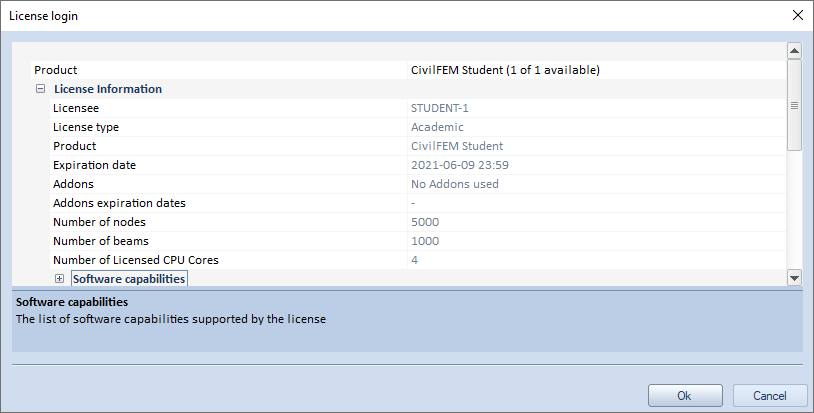The height and width of the screenshot is (413, 814).
Task: Click the Software capabilities label
Action: click(x=129, y=279)
